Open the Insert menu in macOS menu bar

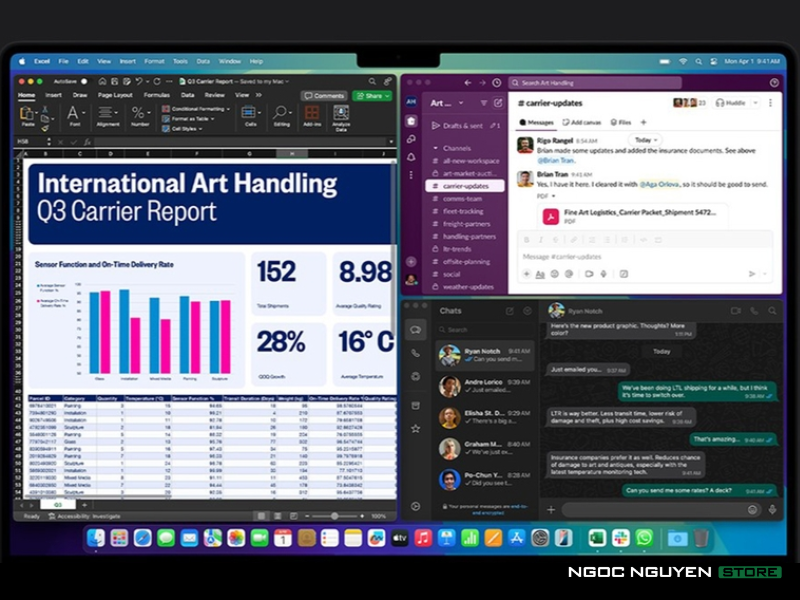click(128, 61)
